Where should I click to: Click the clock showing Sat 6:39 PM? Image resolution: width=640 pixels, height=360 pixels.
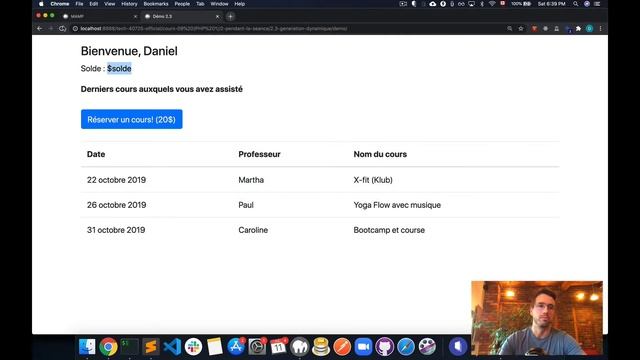tap(551, 4)
